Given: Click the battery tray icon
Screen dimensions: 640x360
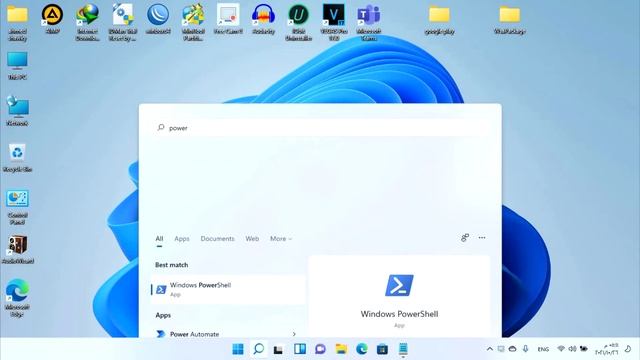Looking at the screenshot, I should [x=584, y=349].
